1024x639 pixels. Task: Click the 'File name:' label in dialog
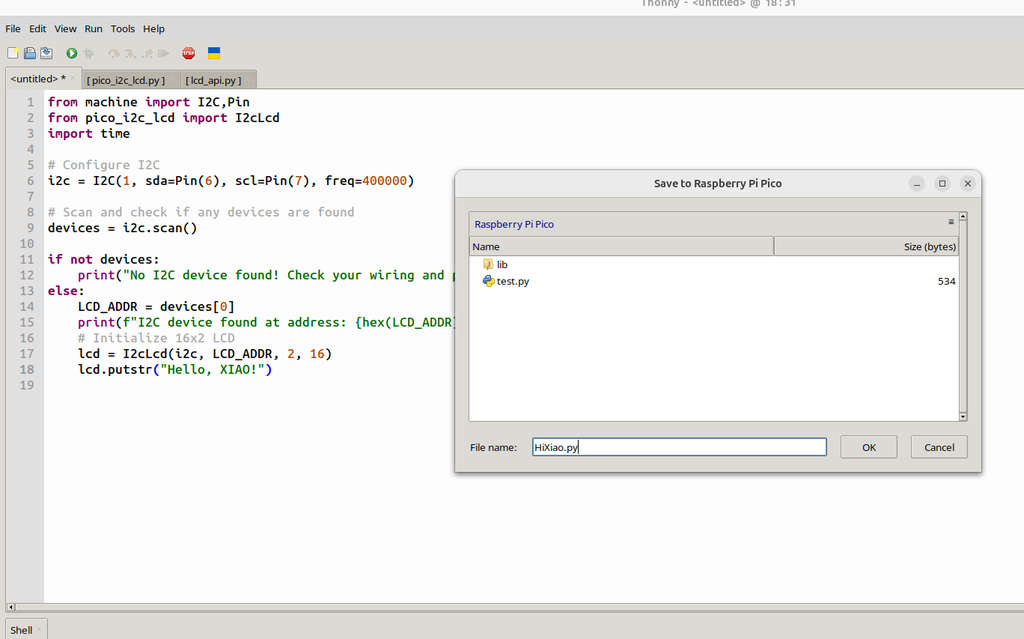[x=493, y=447]
